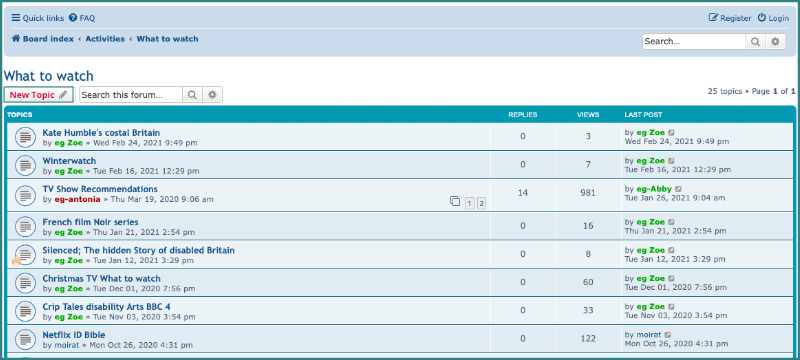Open eg Zoe author under Winterwatch title

[68, 171]
